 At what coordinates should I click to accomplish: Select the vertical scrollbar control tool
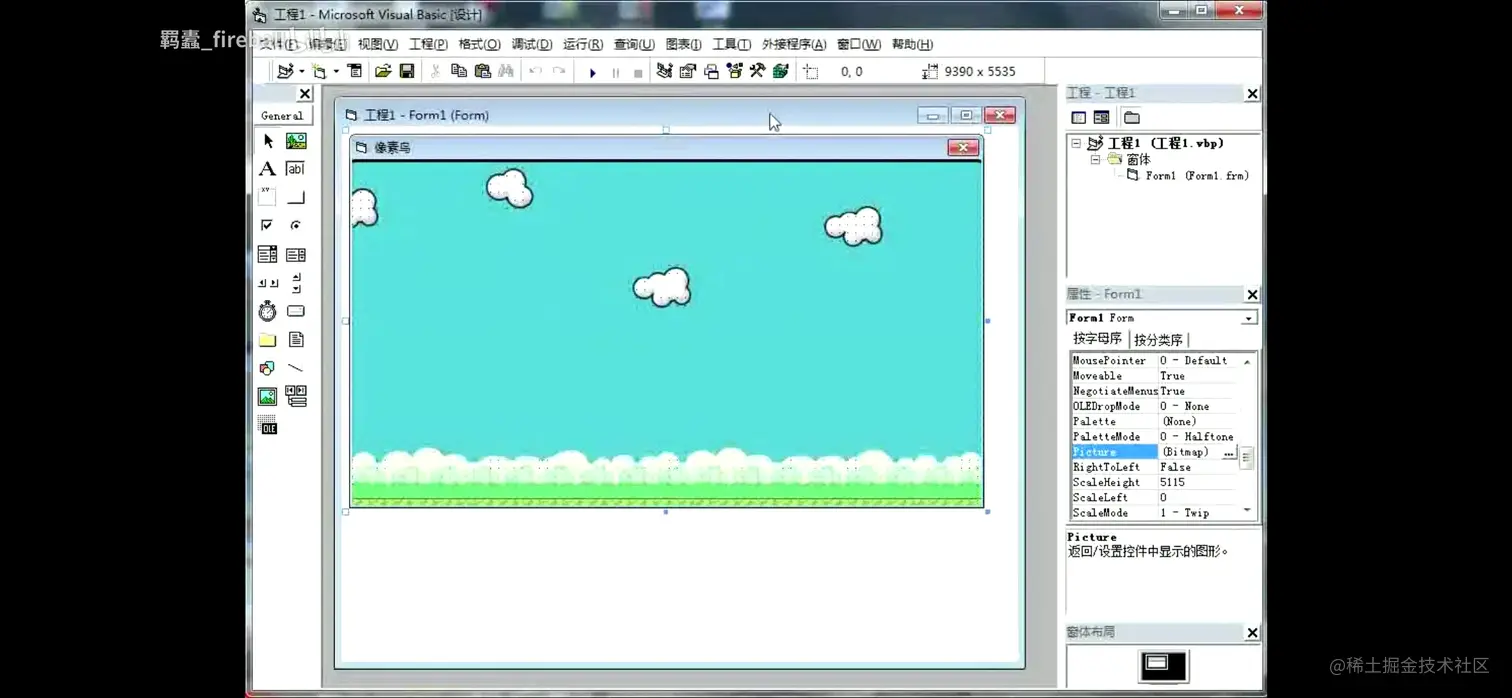[296, 283]
